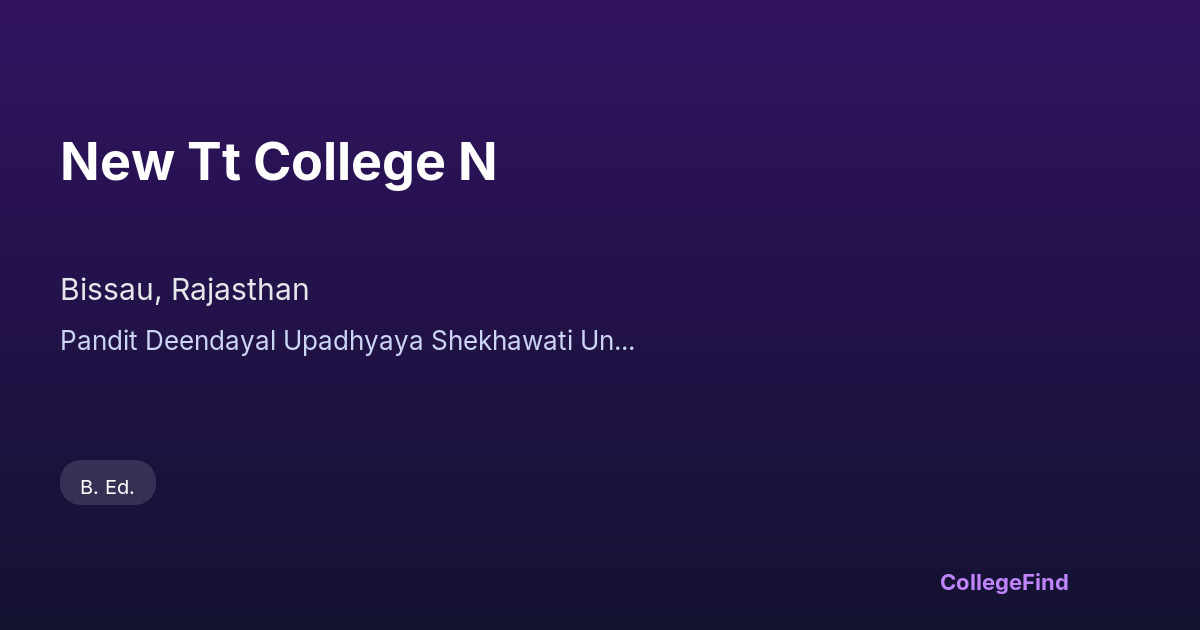Open the Pandit Deendayal Upadhyaya Shekhawati affiliation text
This screenshot has width=1200, height=630.
[x=346, y=341]
